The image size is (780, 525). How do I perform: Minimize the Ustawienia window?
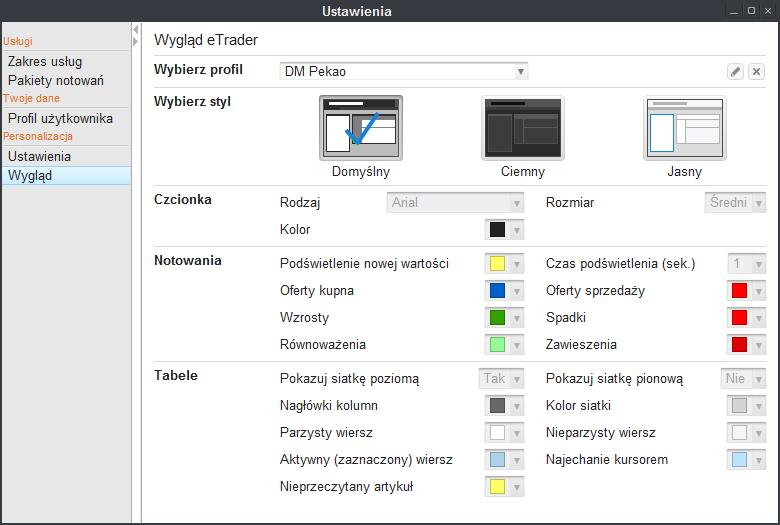point(734,11)
